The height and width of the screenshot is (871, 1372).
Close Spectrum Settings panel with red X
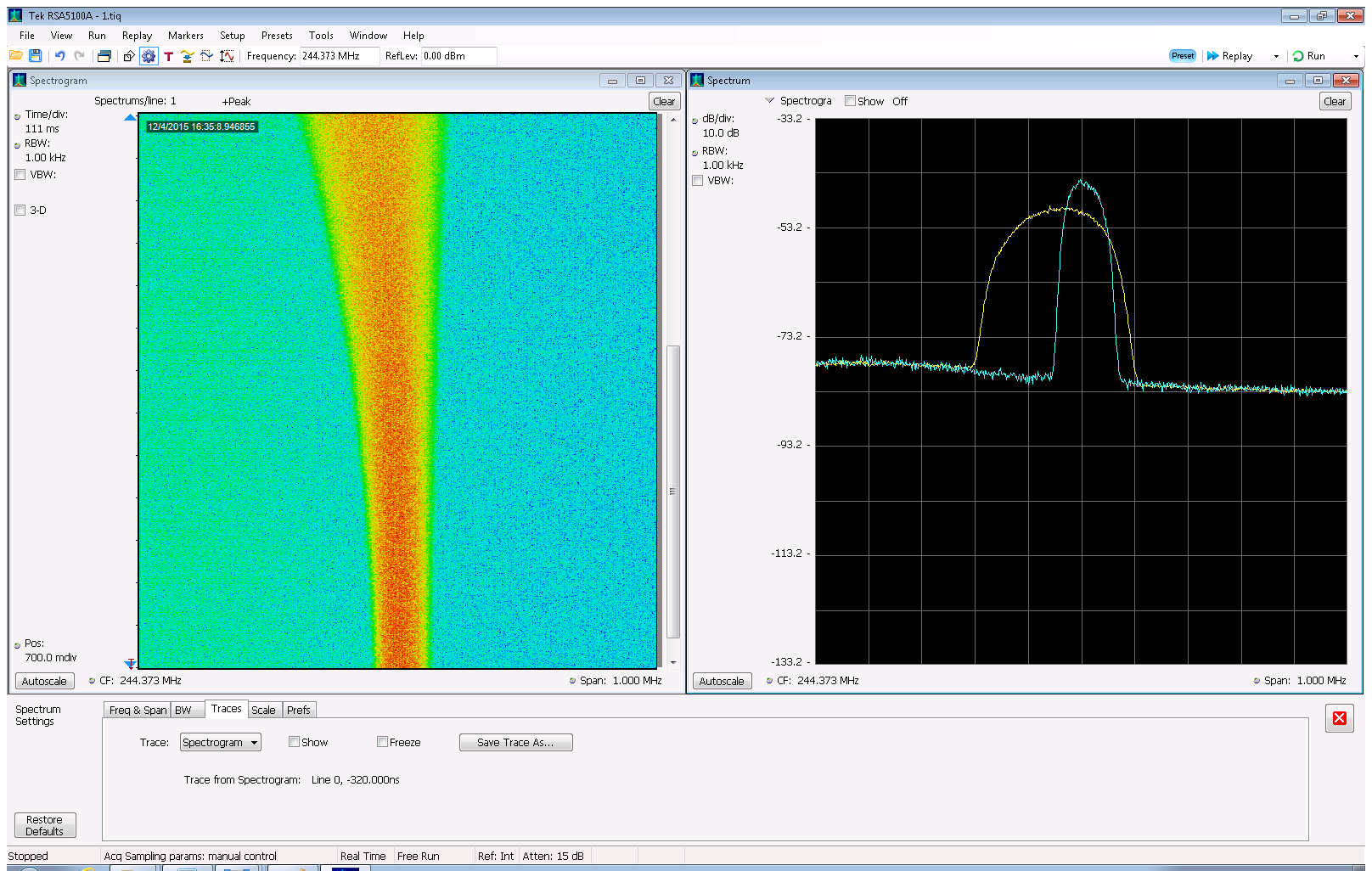click(x=1340, y=718)
